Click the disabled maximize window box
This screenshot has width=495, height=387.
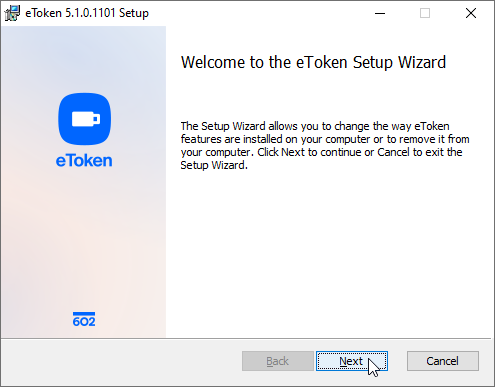pos(425,13)
